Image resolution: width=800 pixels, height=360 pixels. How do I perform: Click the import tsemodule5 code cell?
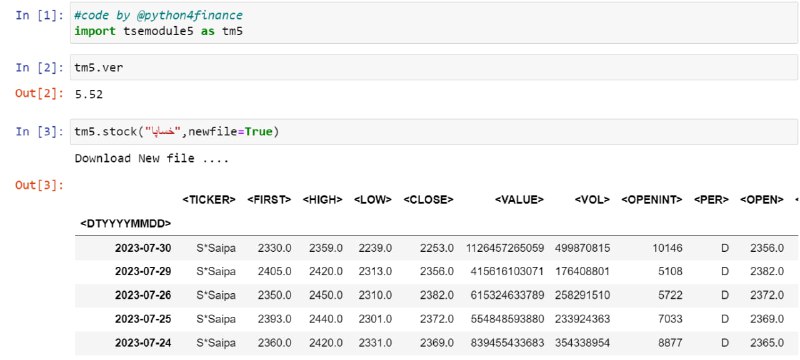[x=434, y=23]
